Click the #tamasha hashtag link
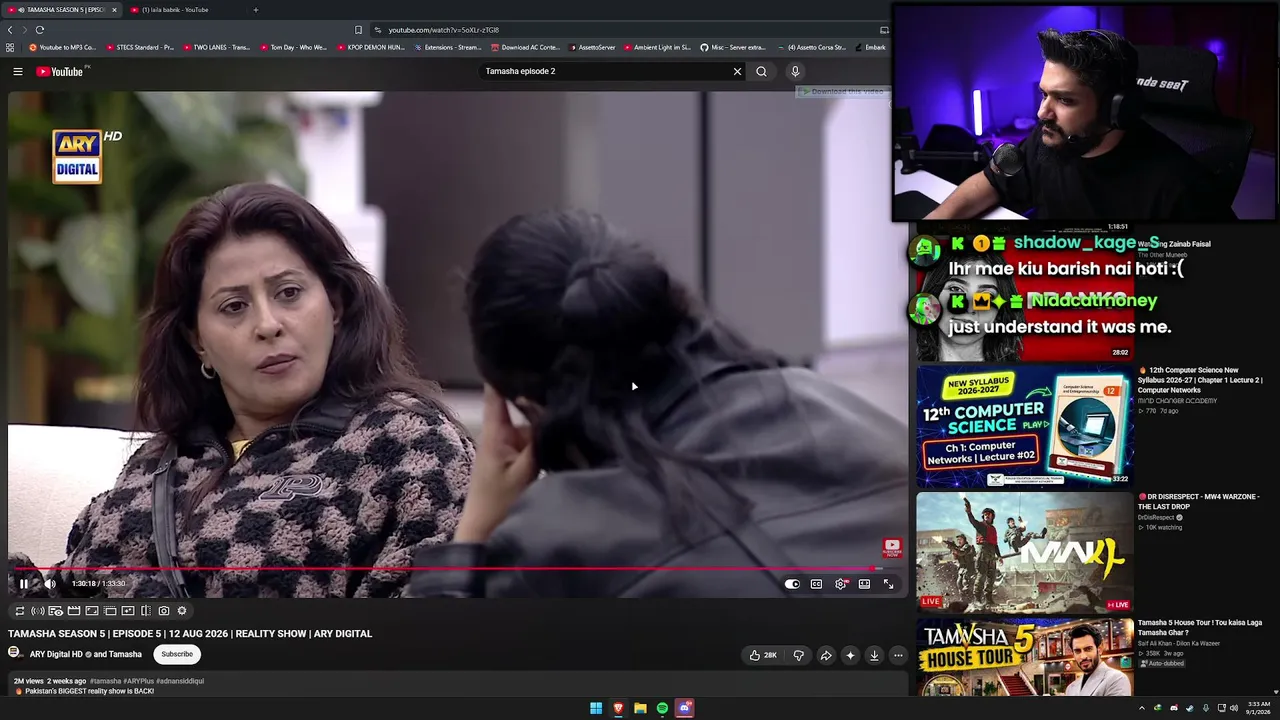The image size is (1280, 720). (x=105, y=681)
